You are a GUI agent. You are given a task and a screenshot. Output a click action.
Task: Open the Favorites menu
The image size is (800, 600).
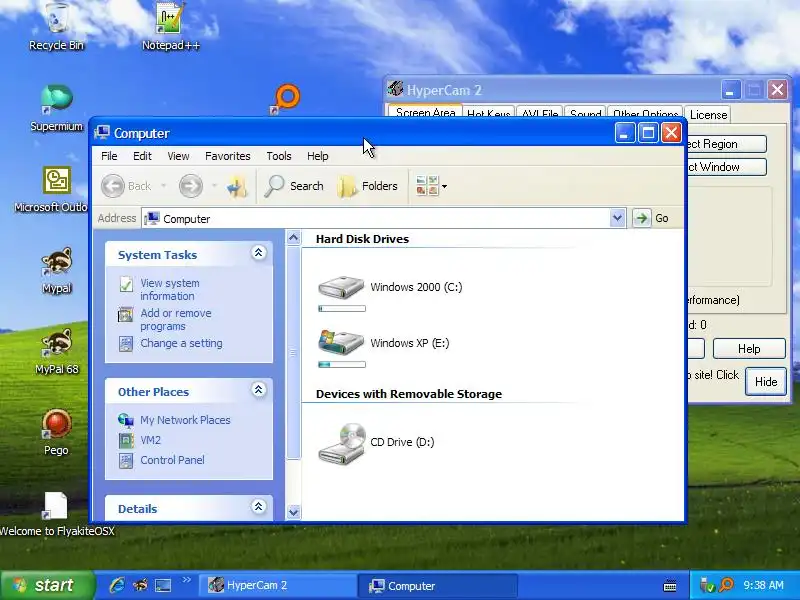click(x=228, y=156)
